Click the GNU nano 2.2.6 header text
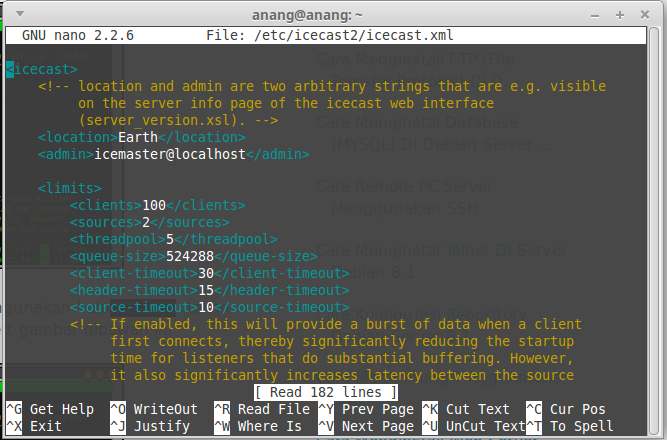Image resolution: width=667 pixels, height=440 pixels. pyautogui.click(x=78, y=35)
